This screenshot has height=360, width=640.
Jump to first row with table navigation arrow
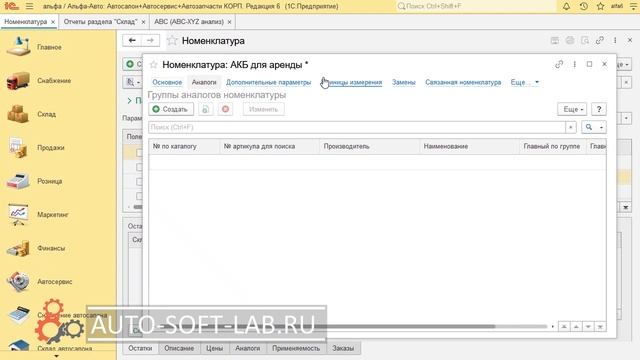point(564,327)
